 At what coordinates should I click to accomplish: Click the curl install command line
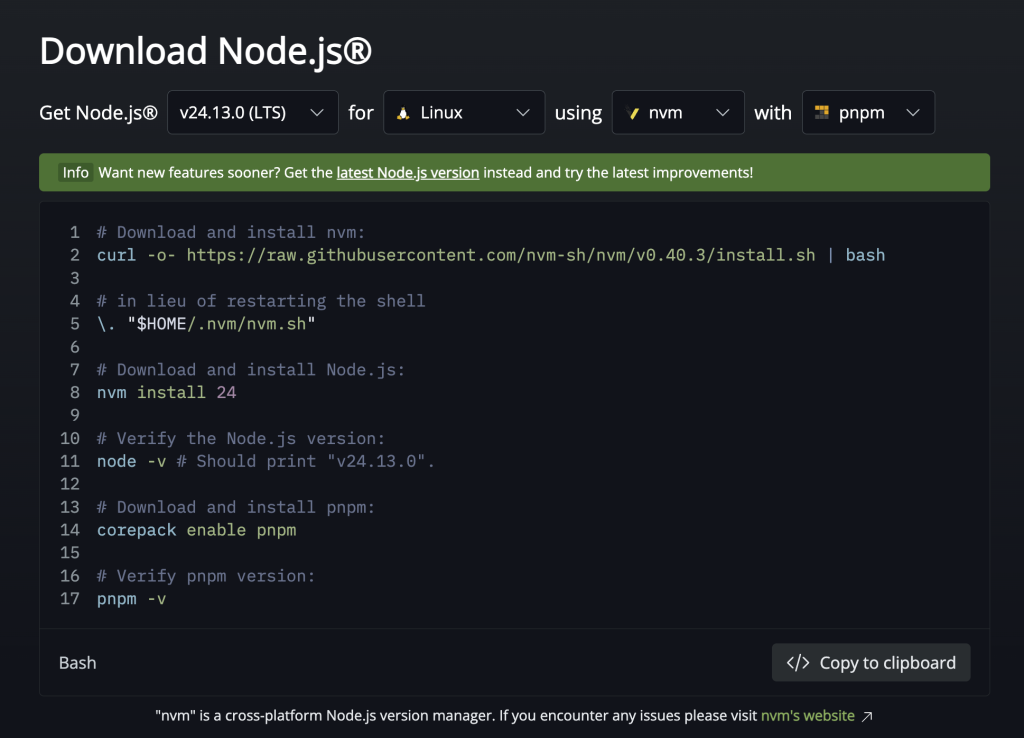(x=490, y=255)
